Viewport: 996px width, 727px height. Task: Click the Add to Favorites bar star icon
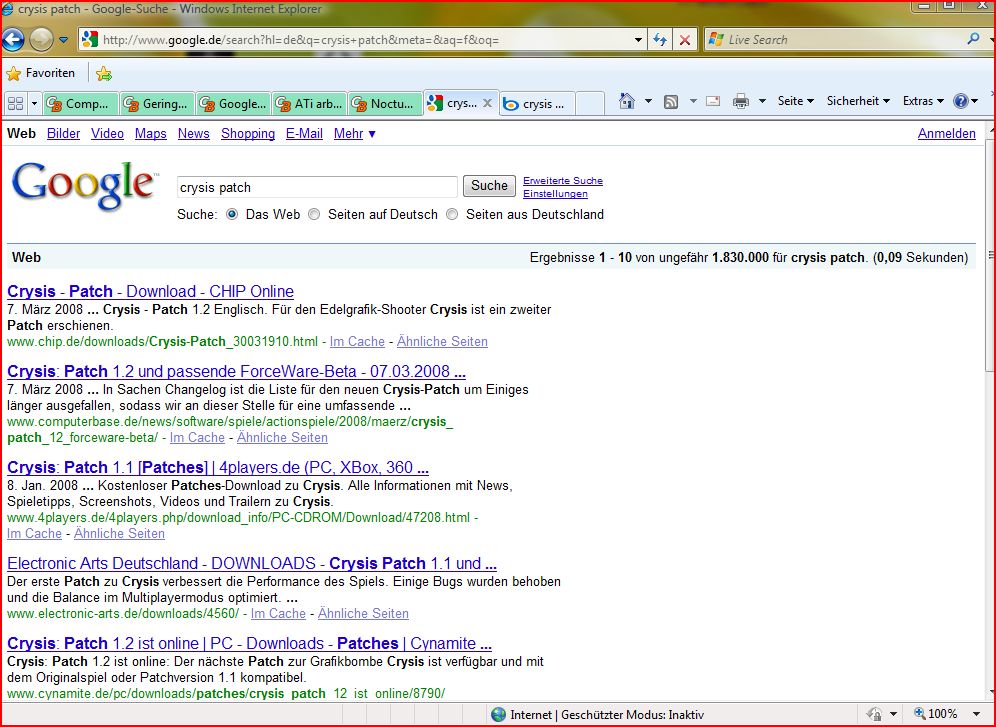[104, 74]
